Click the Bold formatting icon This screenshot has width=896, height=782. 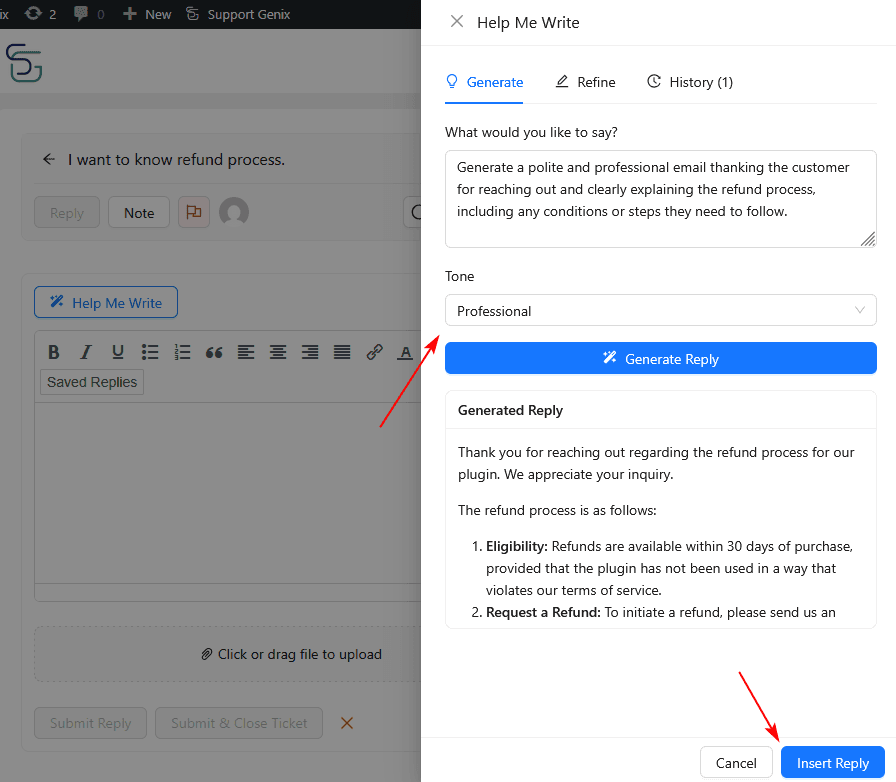(54, 352)
